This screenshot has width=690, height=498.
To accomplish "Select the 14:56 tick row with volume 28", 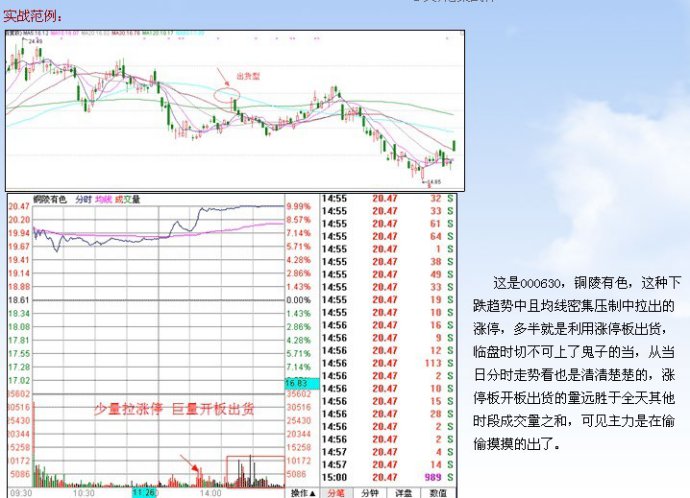I will 387,414.
